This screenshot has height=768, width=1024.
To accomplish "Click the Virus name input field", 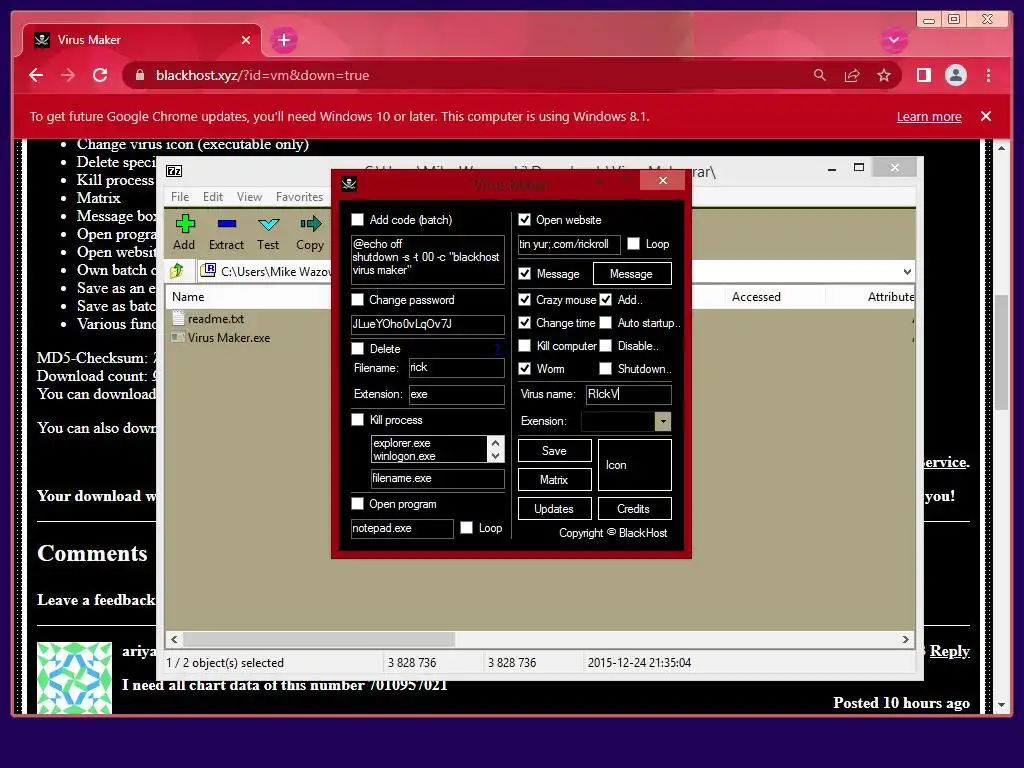I will [628, 394].
